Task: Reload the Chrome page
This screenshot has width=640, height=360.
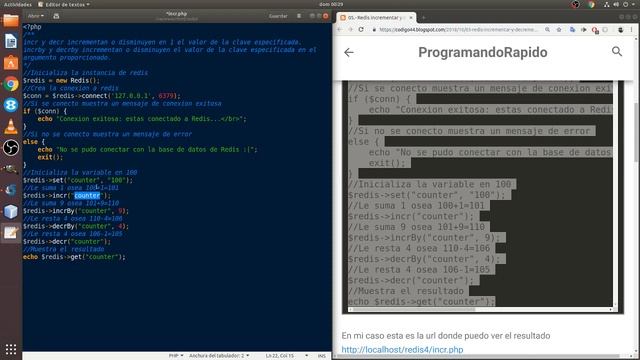Action: point(361,29)
